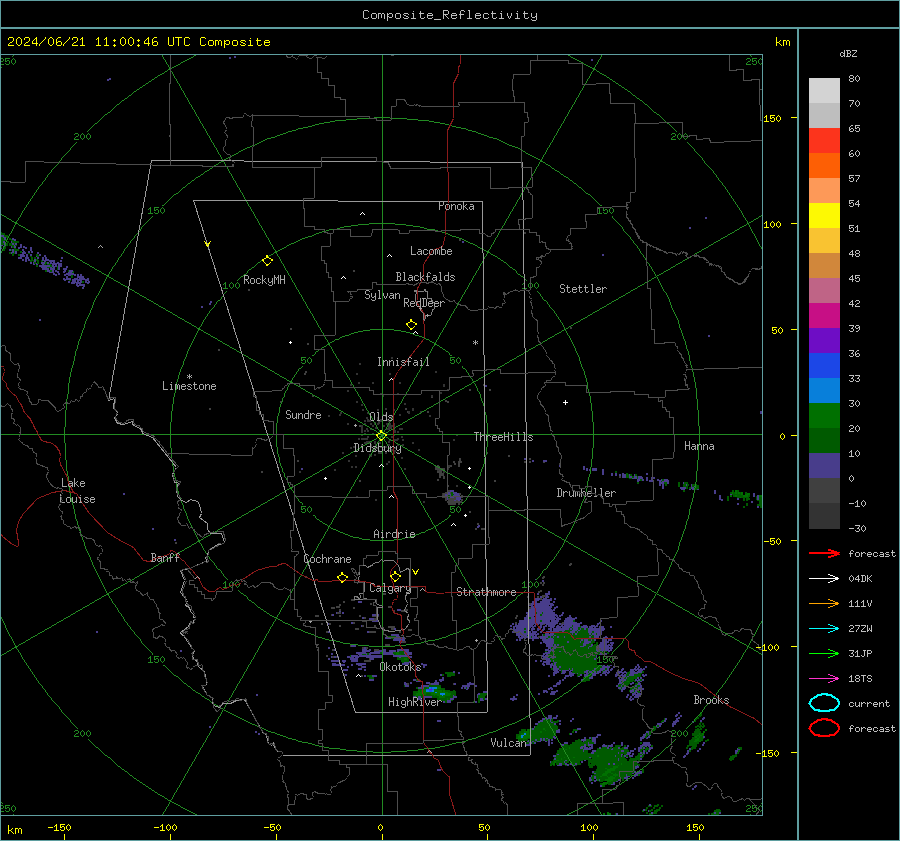The image size is (900, 841).
Task: Click the Drumheller label on map
Action: coord(586,493)
